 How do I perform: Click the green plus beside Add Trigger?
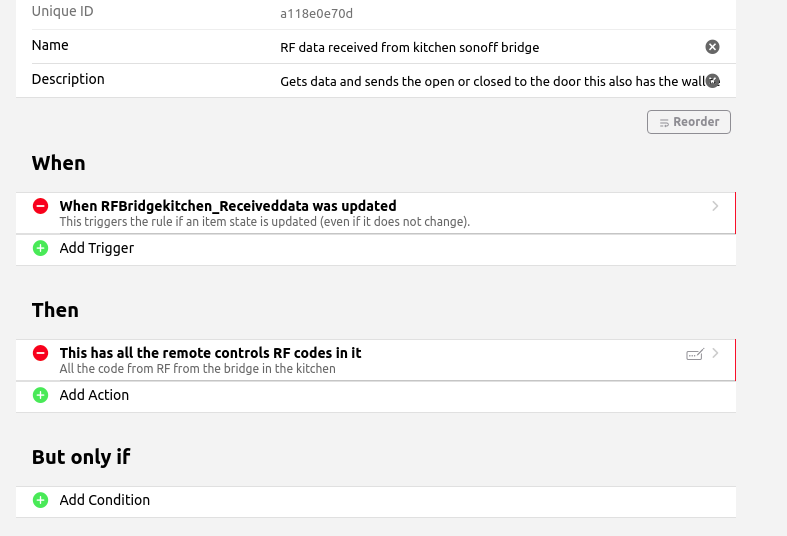click(x=40, y=248)
